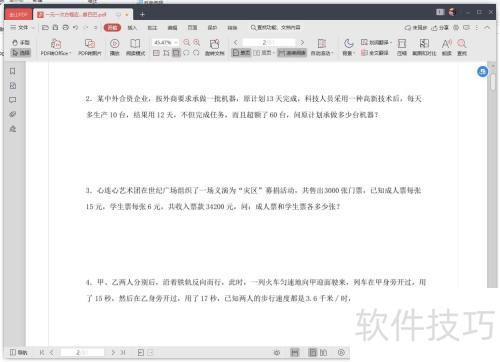Open the Convert ribbon tab

232,28
